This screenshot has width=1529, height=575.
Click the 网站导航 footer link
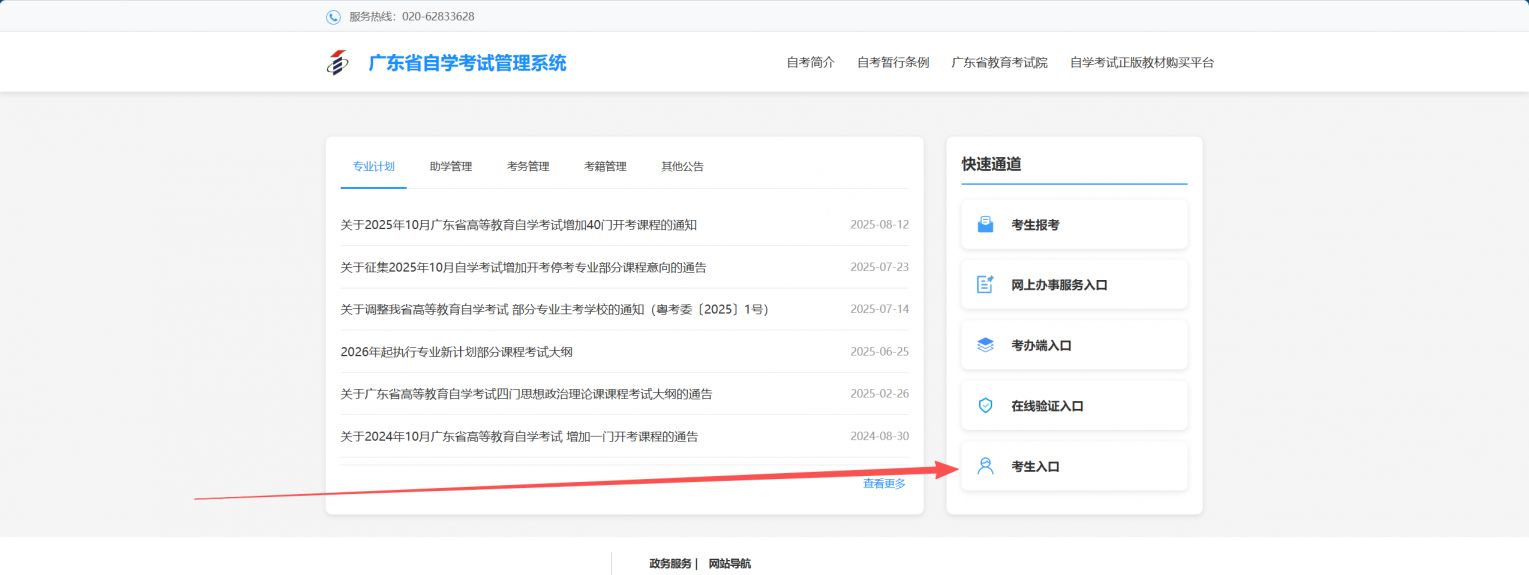click(x=729, y=564)
